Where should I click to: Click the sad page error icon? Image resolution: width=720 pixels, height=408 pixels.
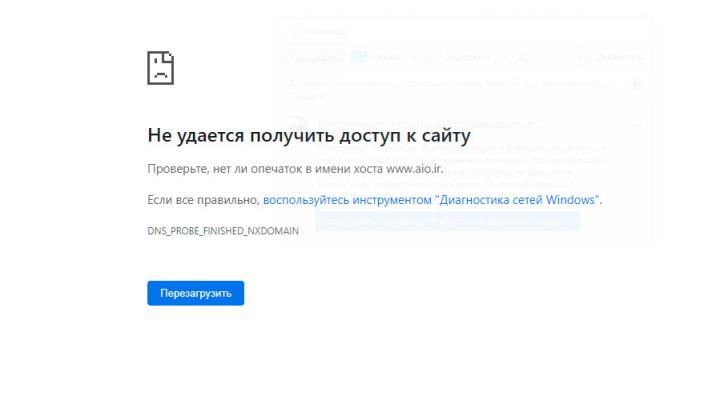tap(160, 67)
